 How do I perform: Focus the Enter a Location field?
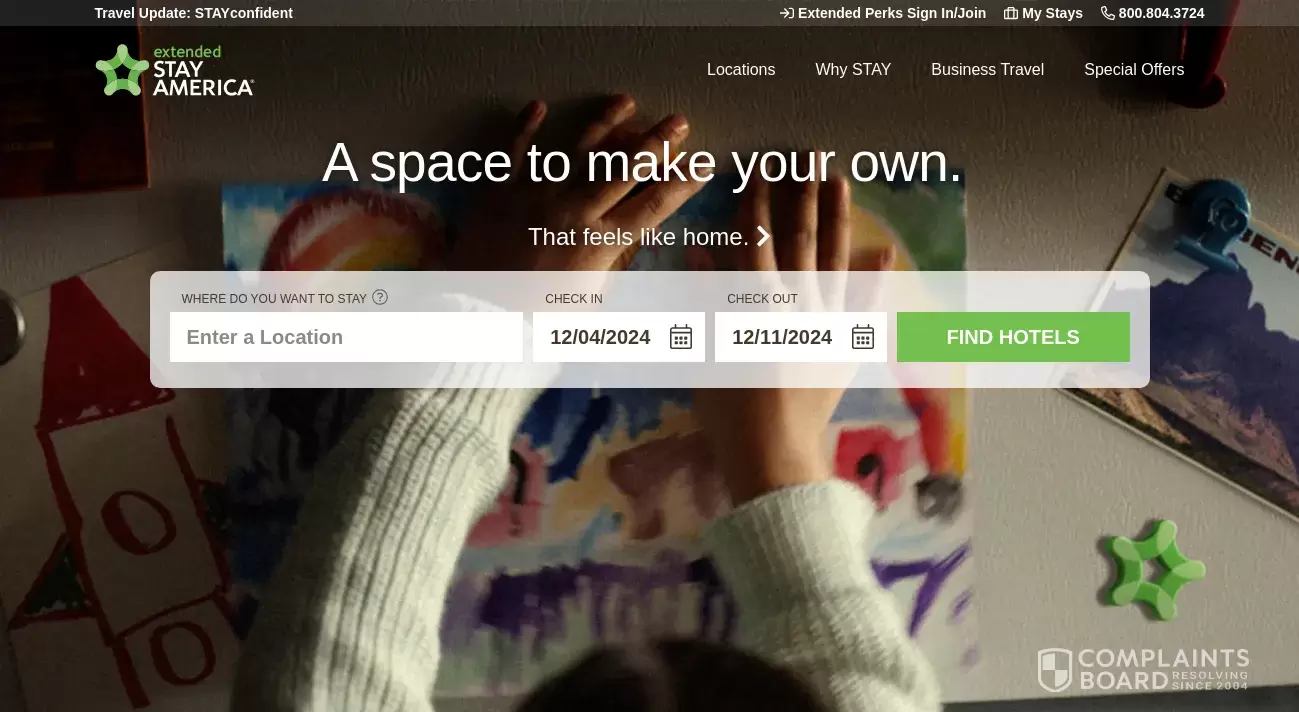(x=346, y=337)
